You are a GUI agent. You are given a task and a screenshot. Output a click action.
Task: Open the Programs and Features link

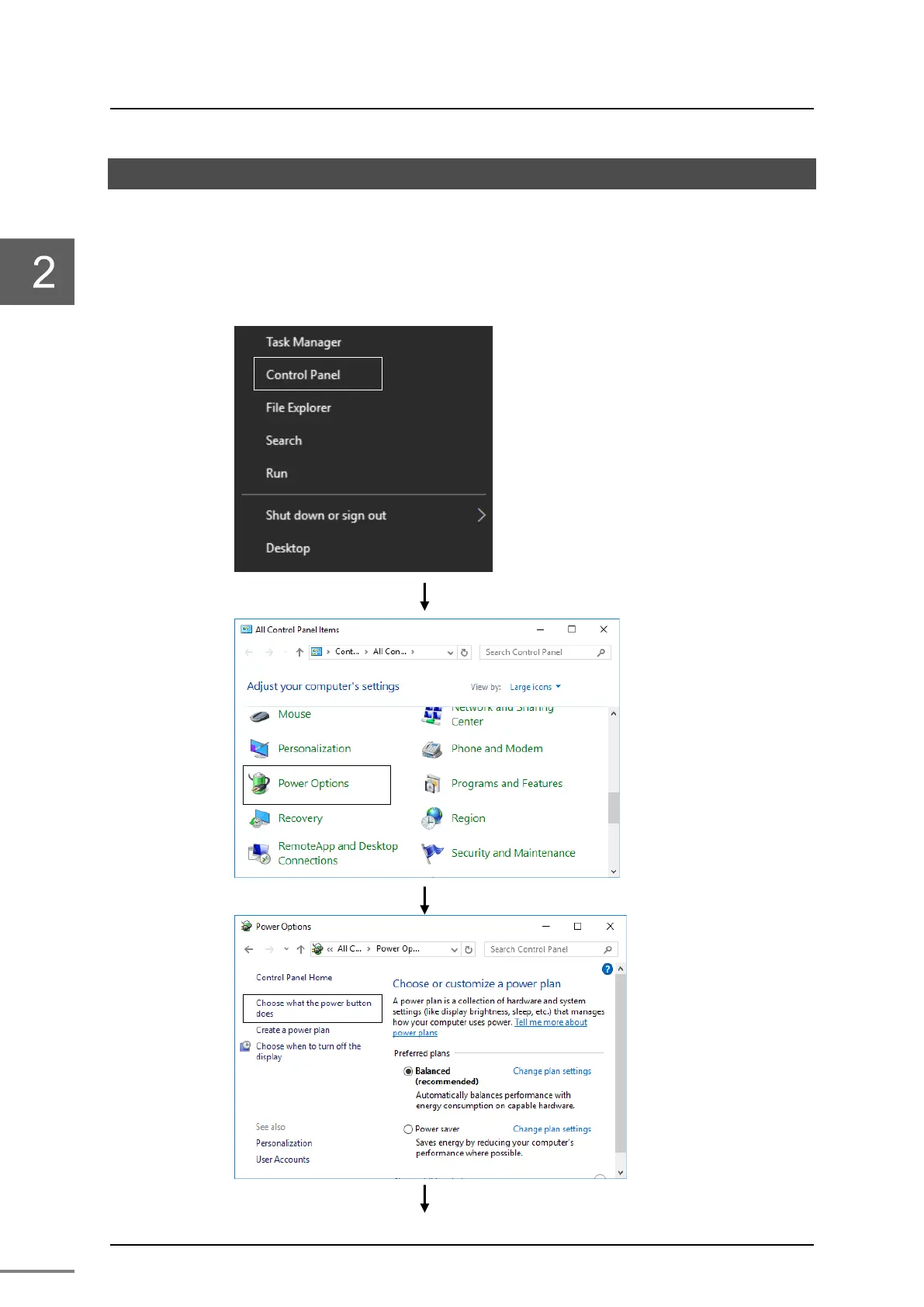tap(507, 783)
